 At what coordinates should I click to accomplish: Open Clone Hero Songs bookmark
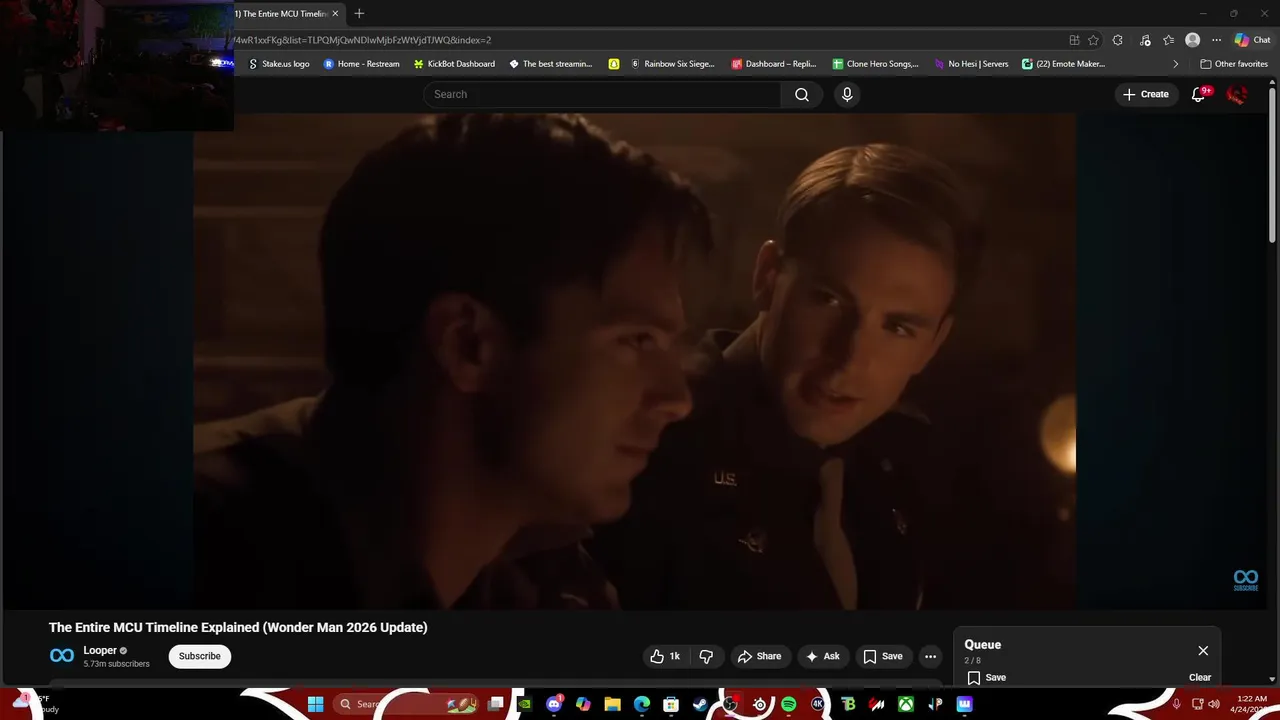coord(876,64)
